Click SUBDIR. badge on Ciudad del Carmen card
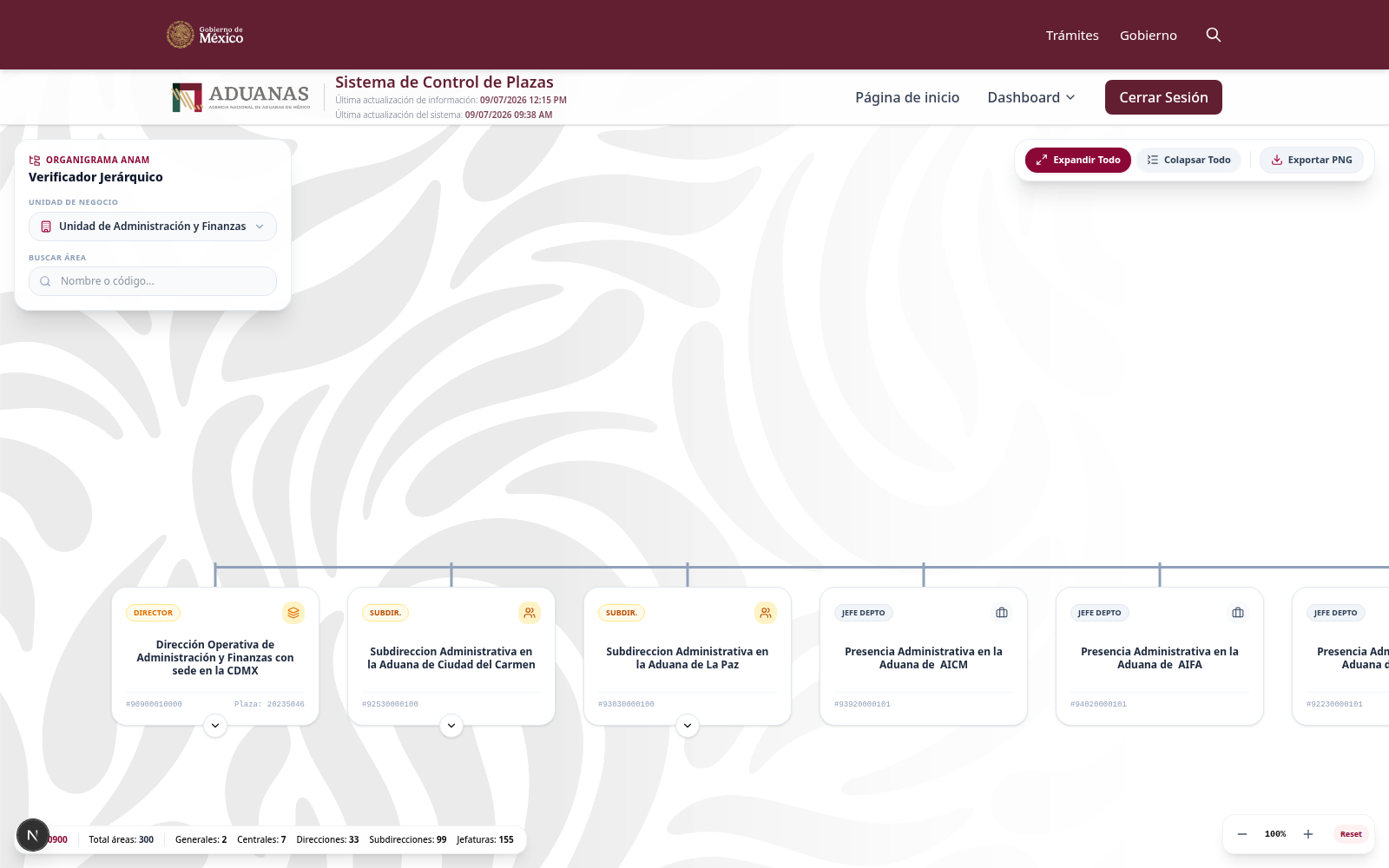Screen dimensions: 1389x868 coord(385,613)
